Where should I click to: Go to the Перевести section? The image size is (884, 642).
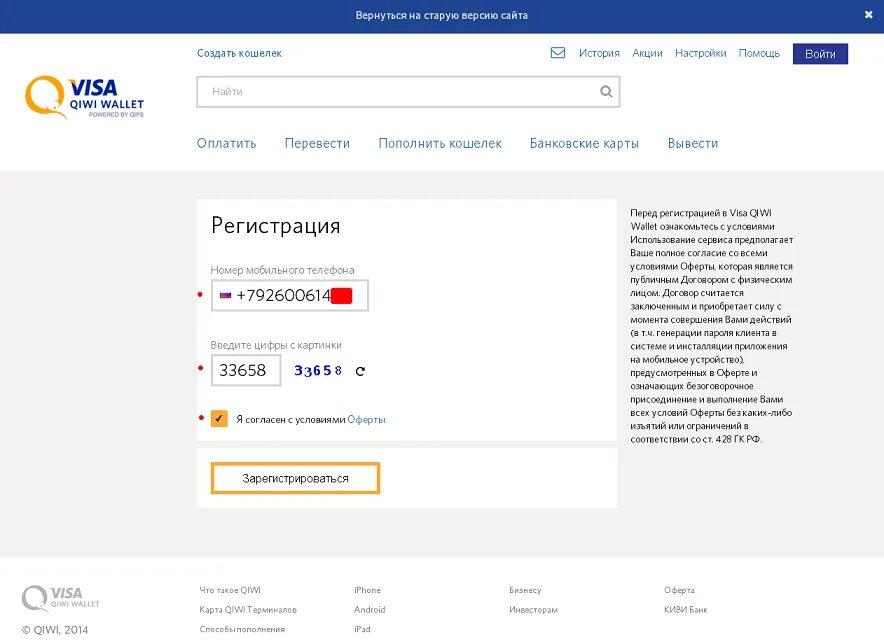click(317, 143)
